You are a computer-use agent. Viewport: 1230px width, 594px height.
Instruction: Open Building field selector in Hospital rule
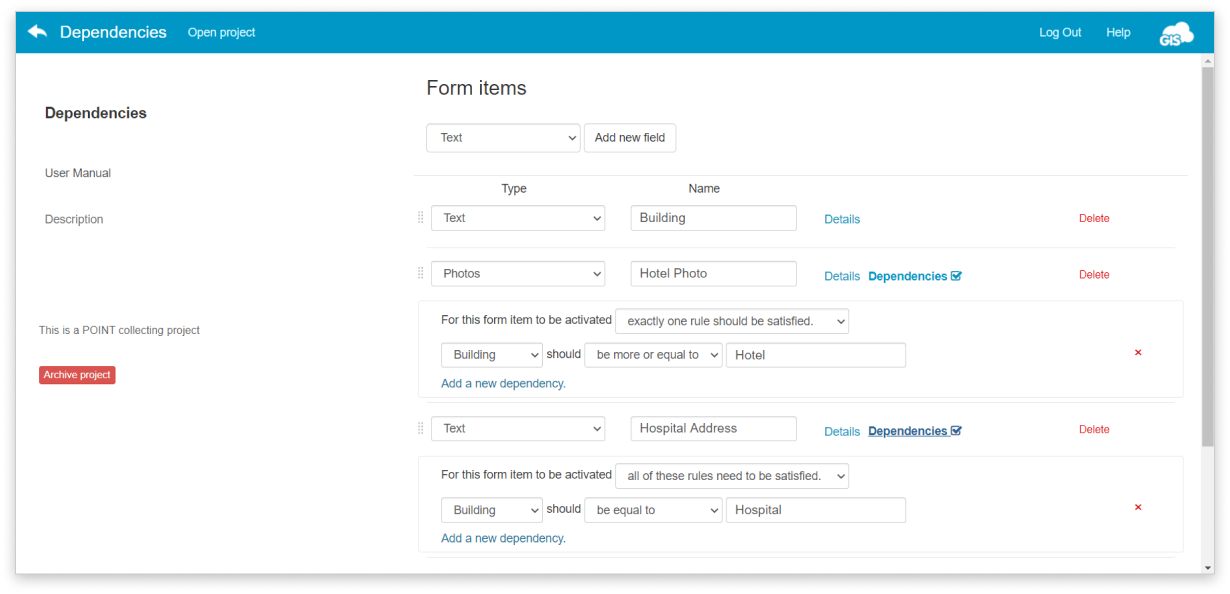(492, 510)
